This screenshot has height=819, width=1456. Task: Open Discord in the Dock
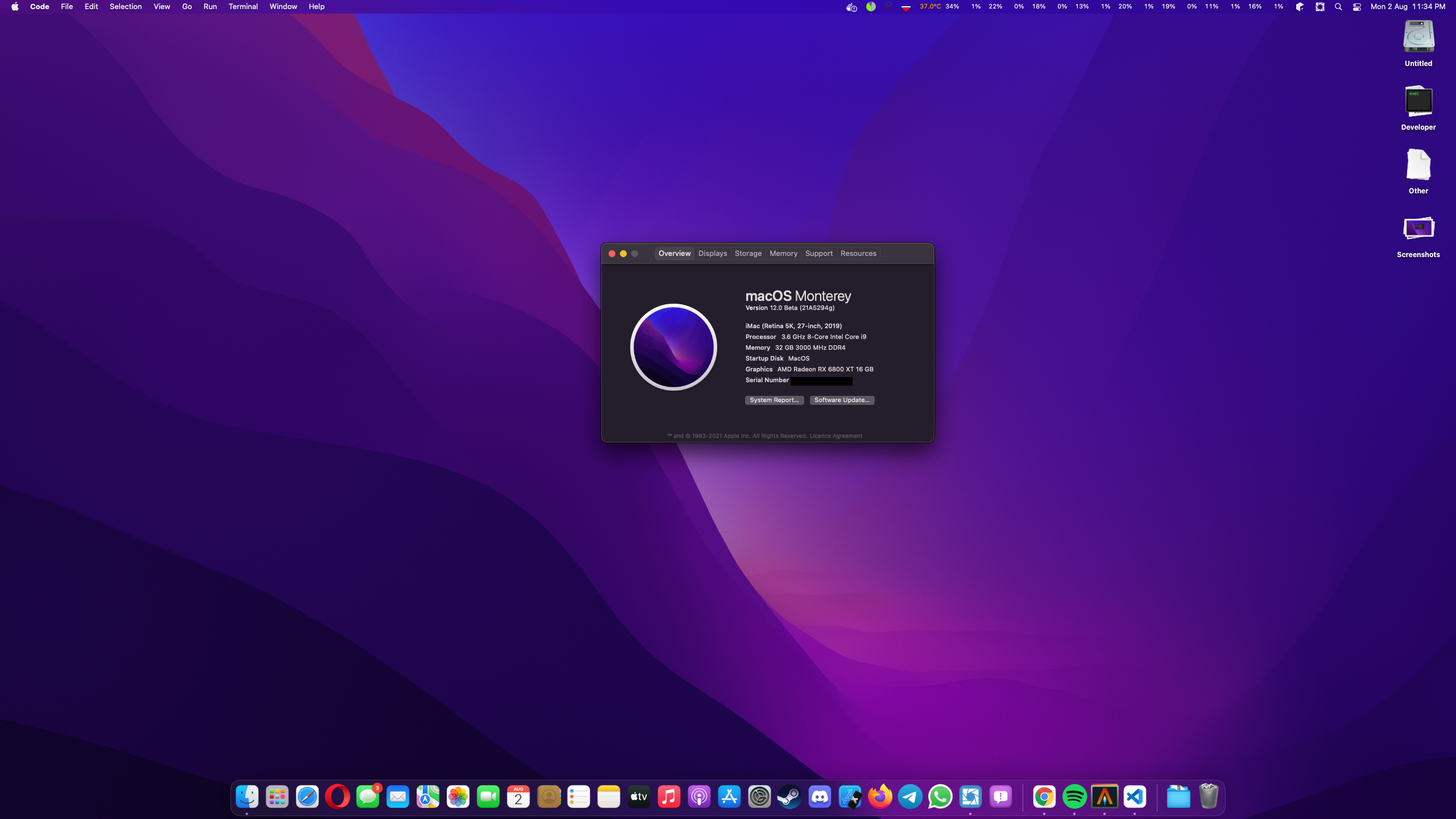(x=820, y=797)
